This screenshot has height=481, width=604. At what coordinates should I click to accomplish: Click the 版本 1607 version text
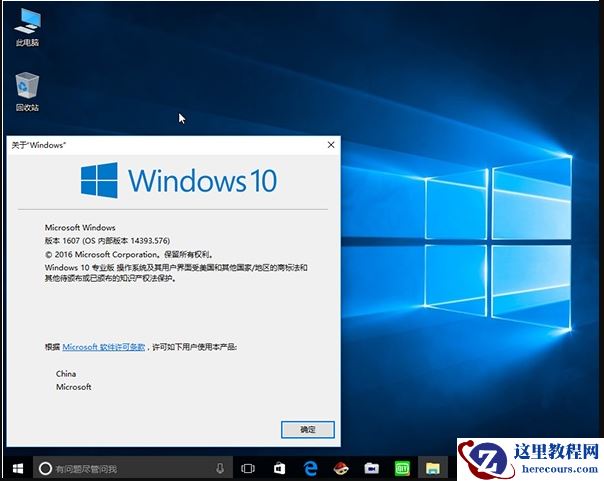(x=107, y=241)
